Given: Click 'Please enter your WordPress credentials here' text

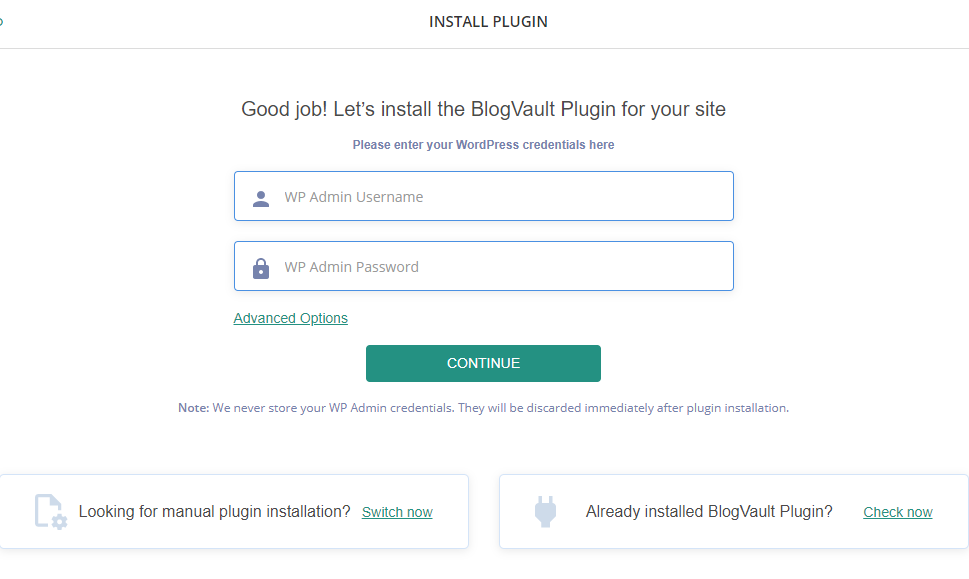Looking at the screenshot, I should (x=483, y=145).
